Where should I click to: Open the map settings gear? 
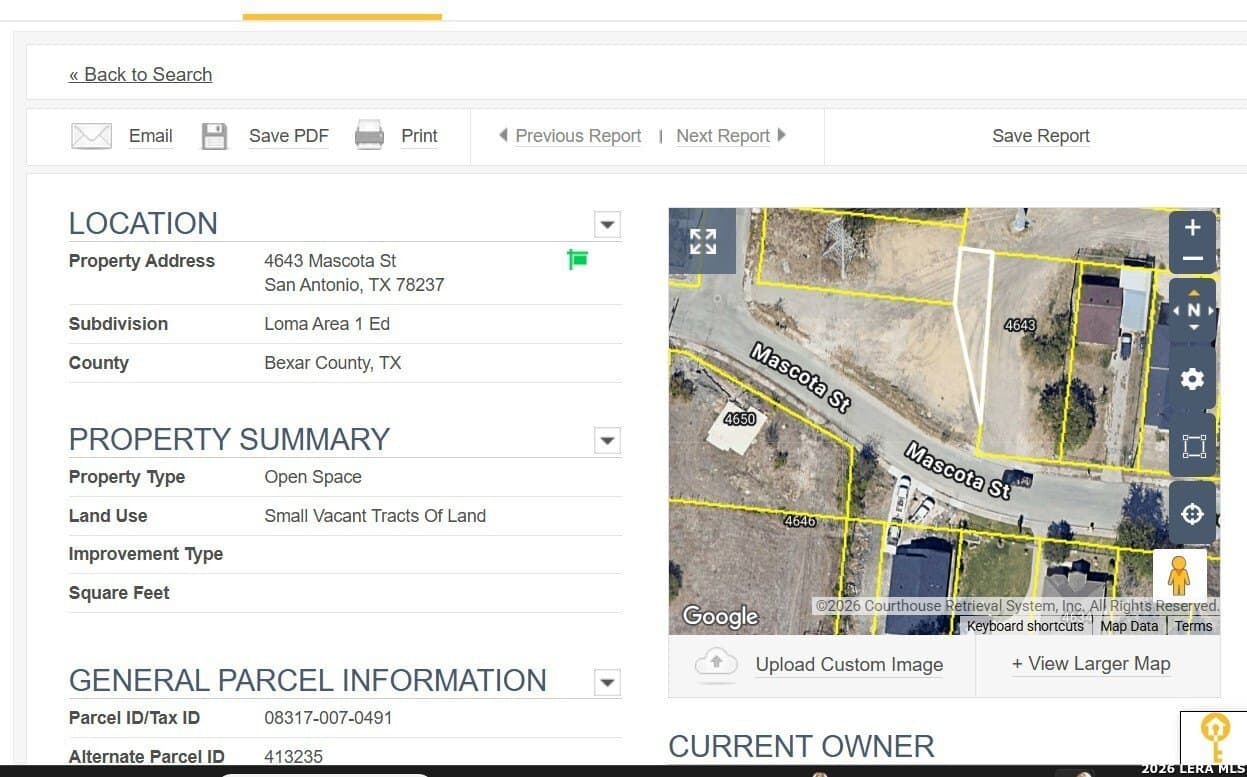[1192, 378]
